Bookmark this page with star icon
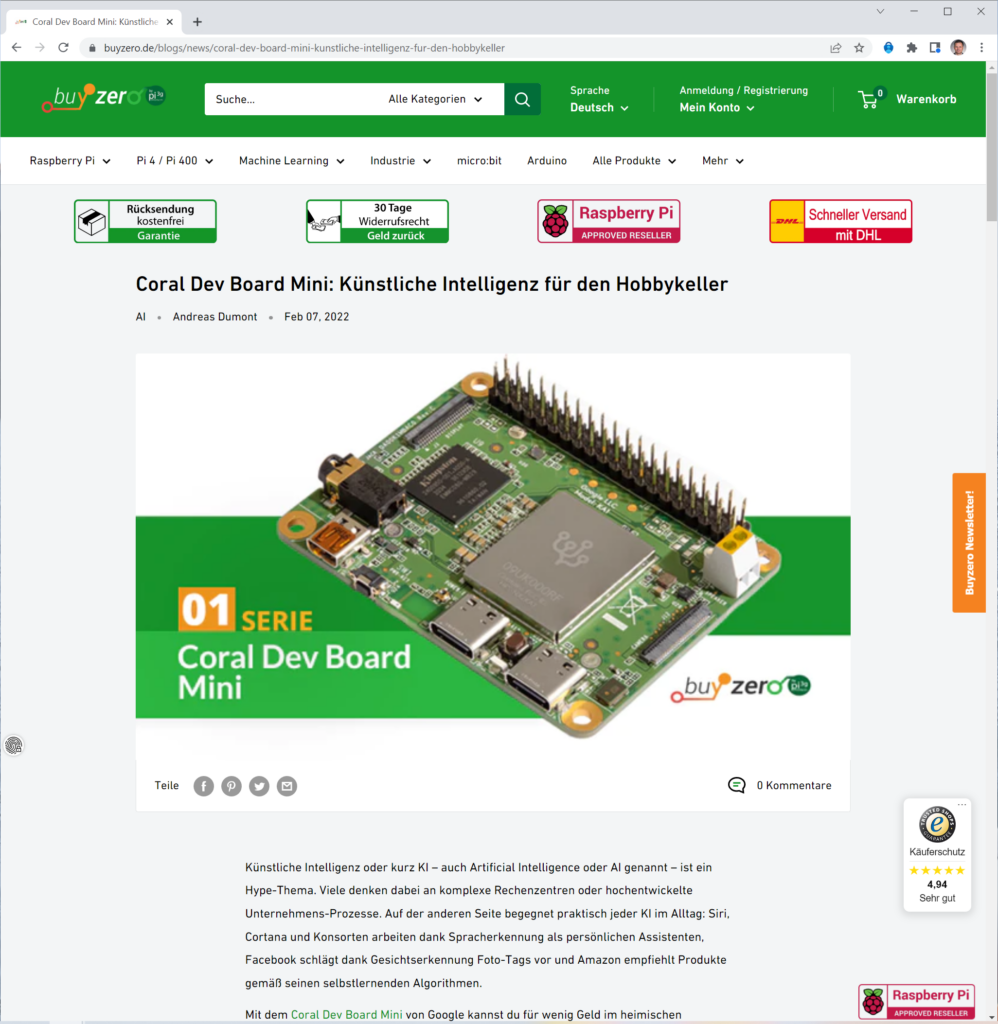The image size is (998, 1024). [x=859, y=48]
